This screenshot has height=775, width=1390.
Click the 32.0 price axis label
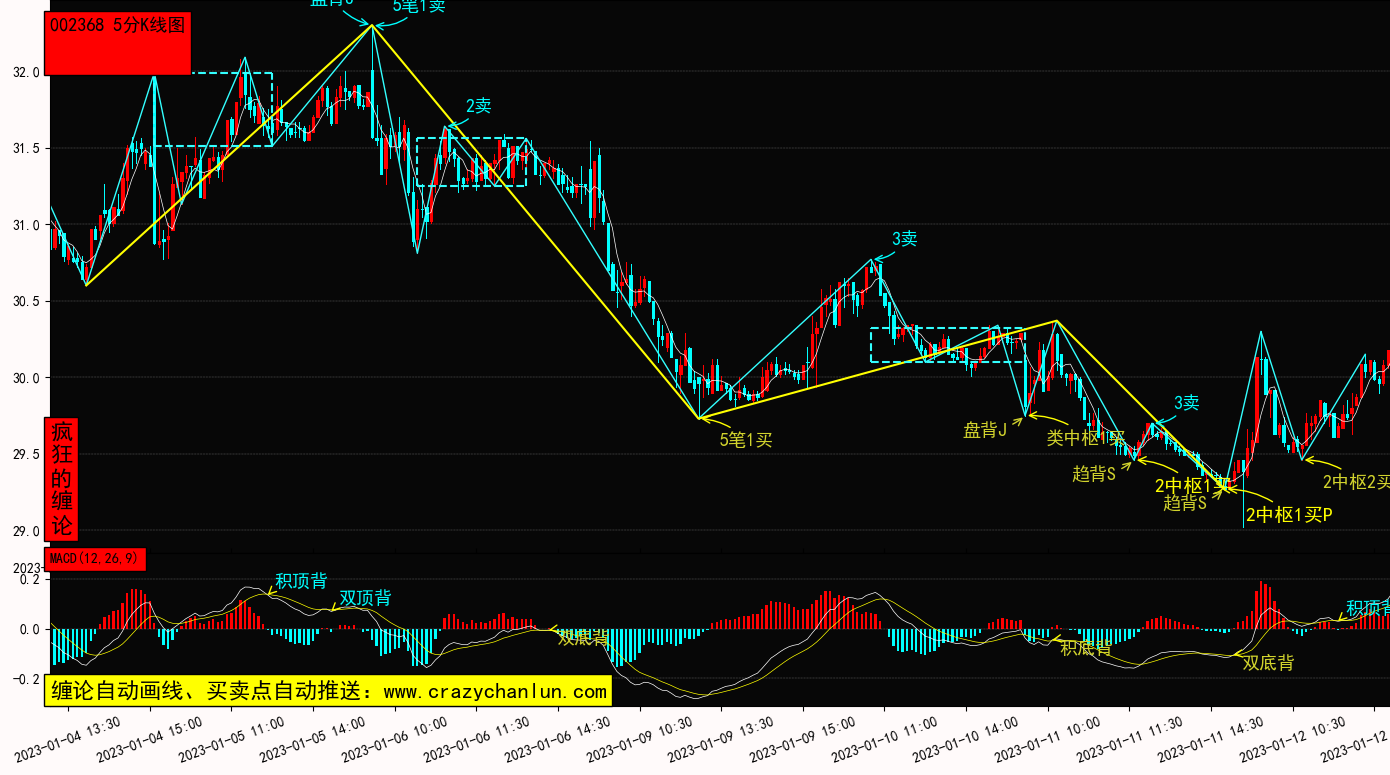pos(26,73)
